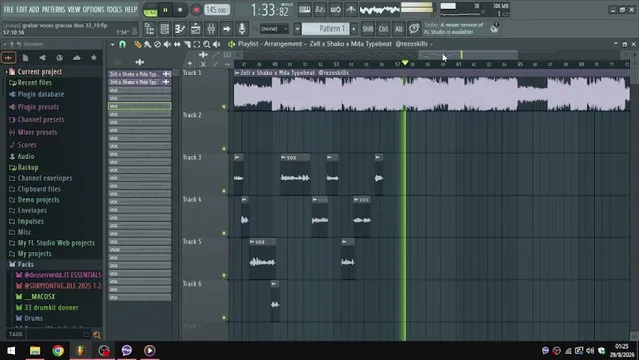Image resolution: width=639 pixels, height=360 pixels.
Task: Open the PATTERNS menu
Action: tap(53, 9)
